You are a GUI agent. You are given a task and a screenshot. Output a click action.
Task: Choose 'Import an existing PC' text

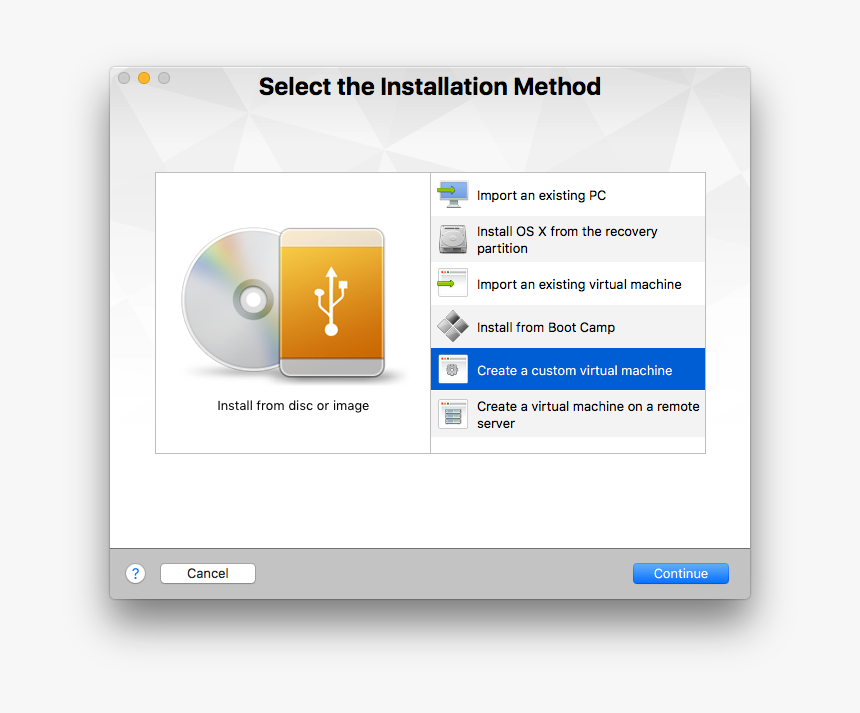coord(541,195)
